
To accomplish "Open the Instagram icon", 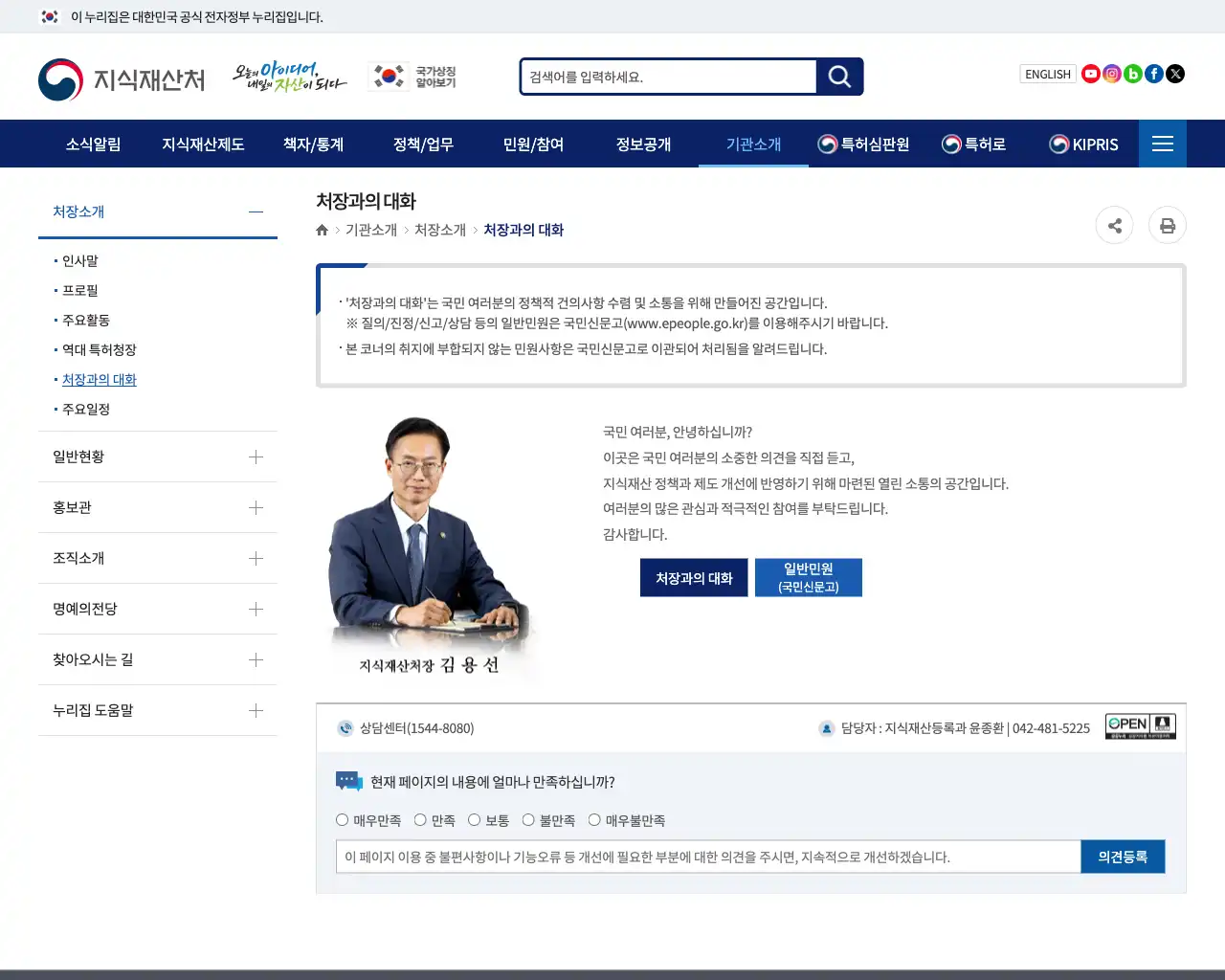I will point(1112,73).
